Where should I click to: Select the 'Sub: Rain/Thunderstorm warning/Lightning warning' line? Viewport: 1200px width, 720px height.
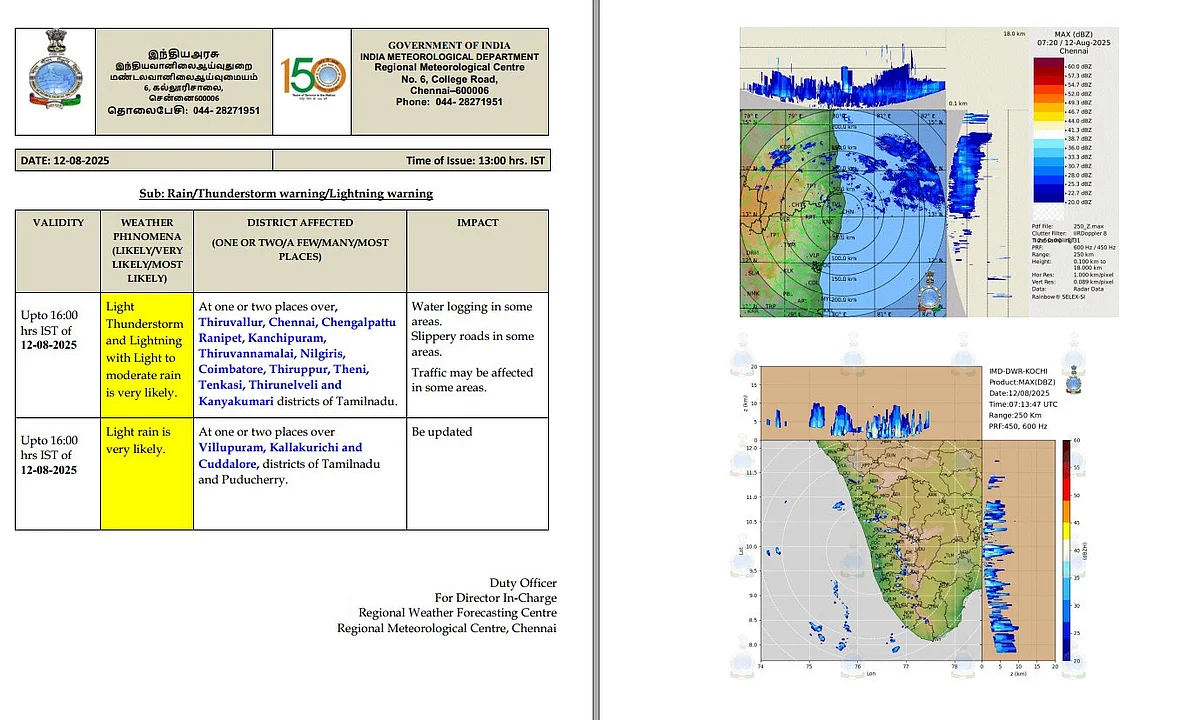point(286,194)
